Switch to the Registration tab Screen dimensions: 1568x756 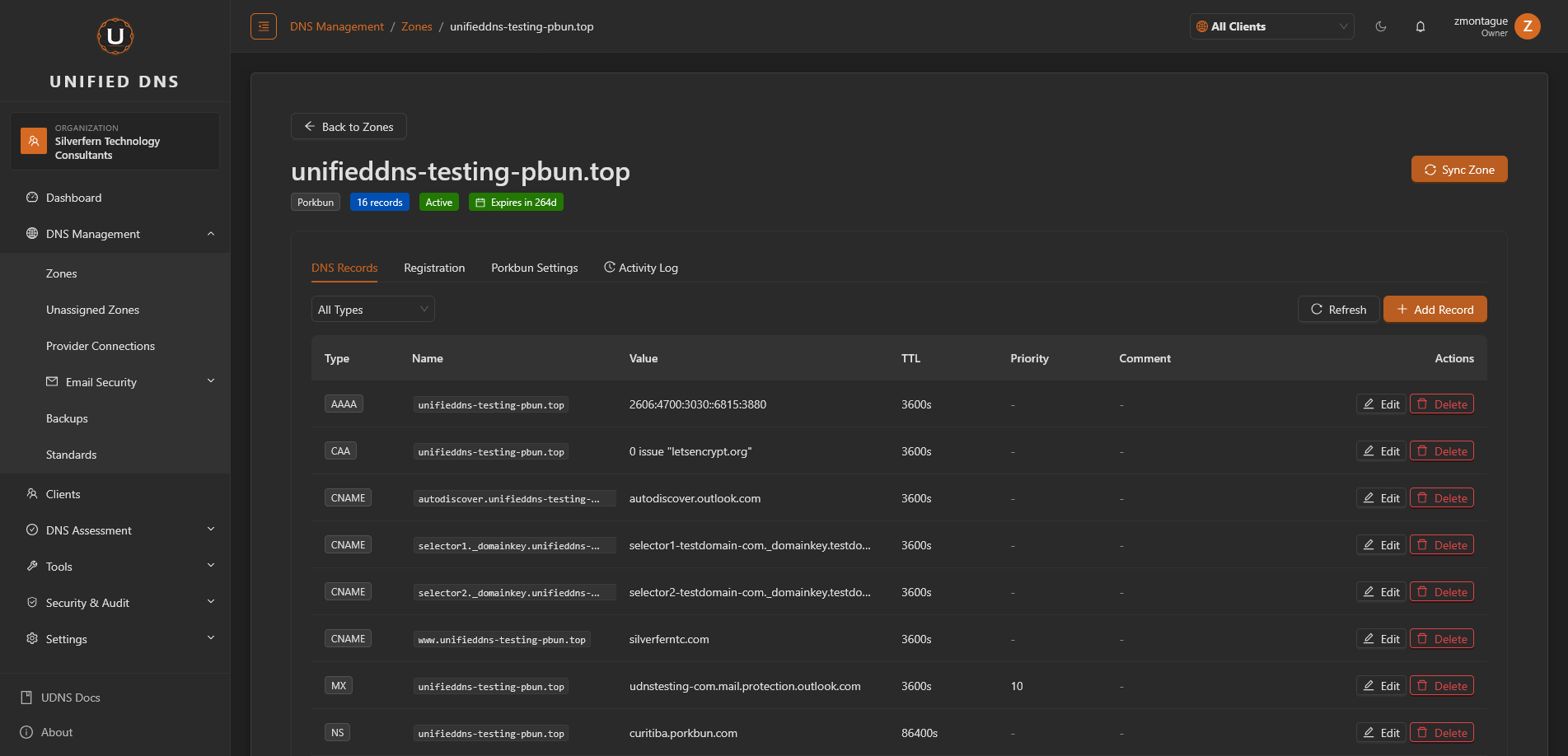tap(434, 268)
